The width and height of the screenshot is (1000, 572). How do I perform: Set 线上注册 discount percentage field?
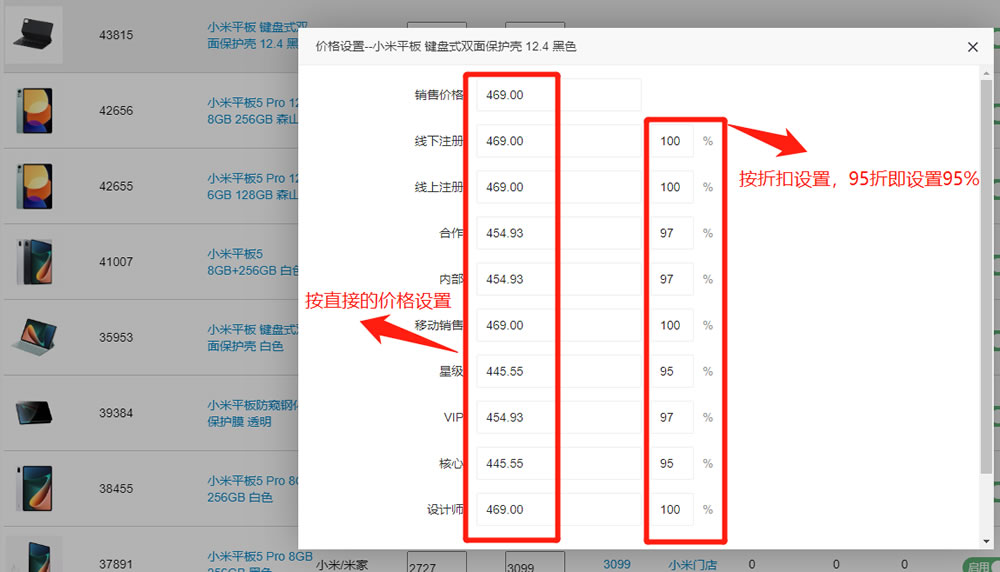[672, 187]
